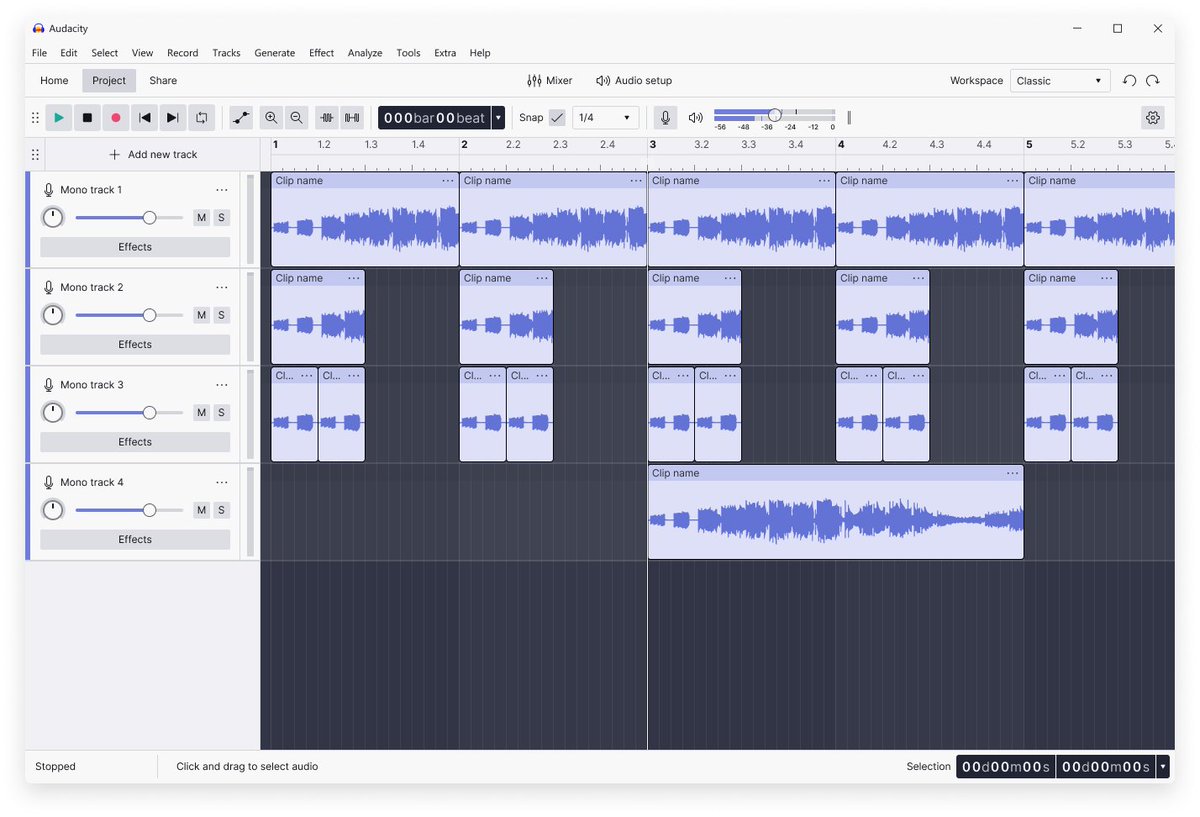Switch to the Share tab
The width and height of the screenshot is (1200, 817).
163,81
